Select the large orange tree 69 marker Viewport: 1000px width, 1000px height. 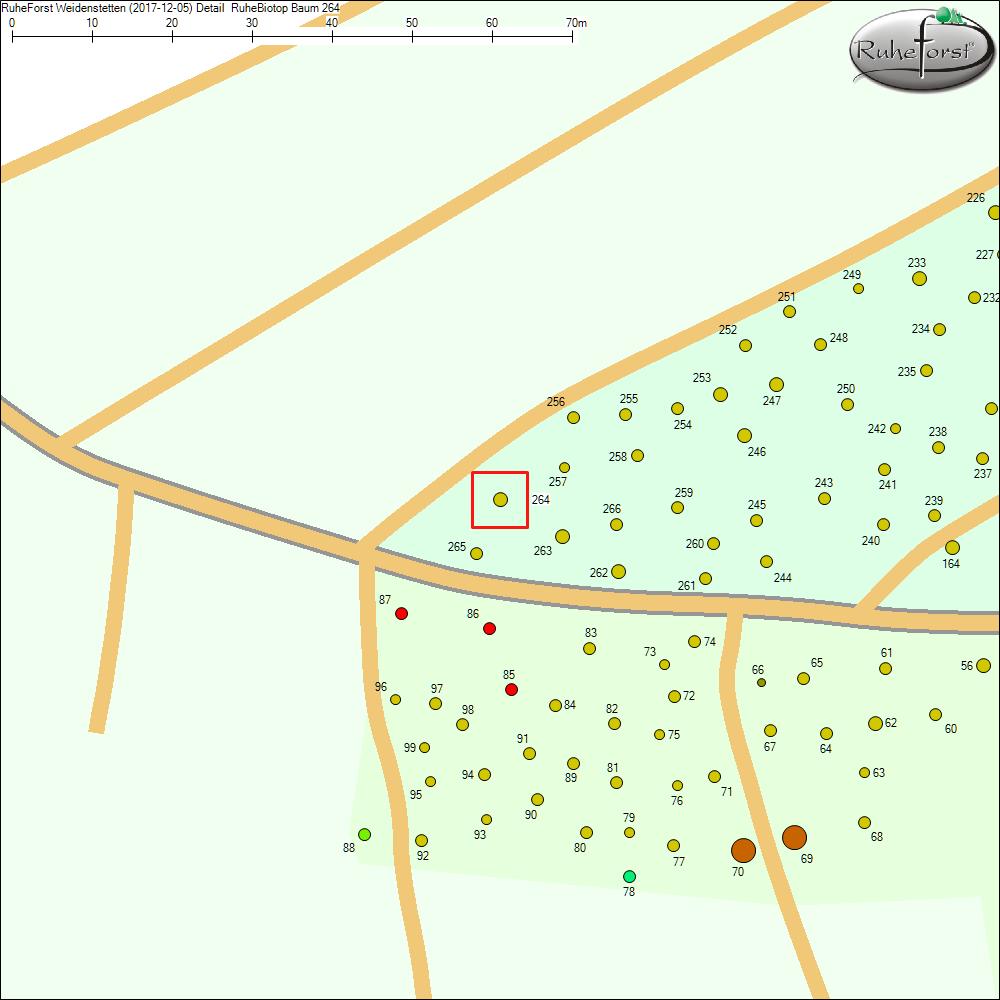794,837
